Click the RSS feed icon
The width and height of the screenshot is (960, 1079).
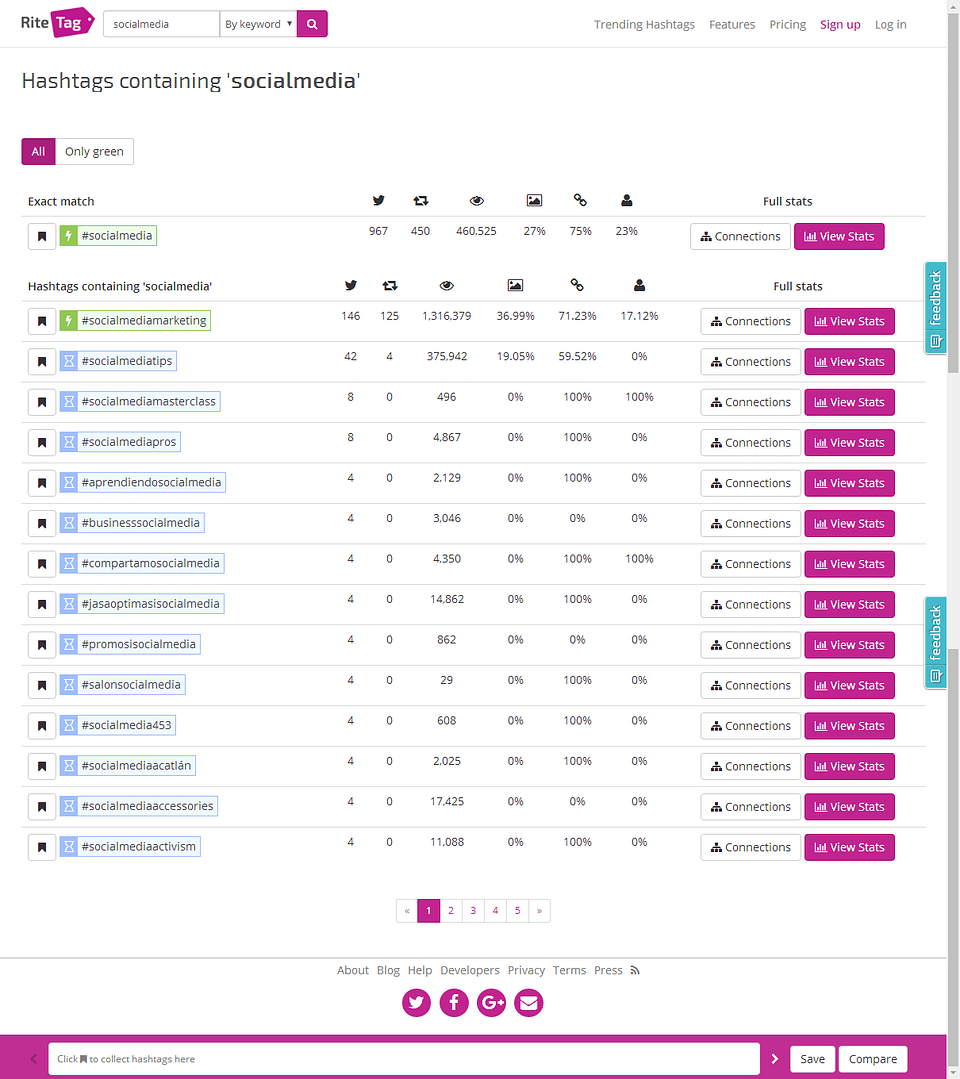tap(635, 970)
